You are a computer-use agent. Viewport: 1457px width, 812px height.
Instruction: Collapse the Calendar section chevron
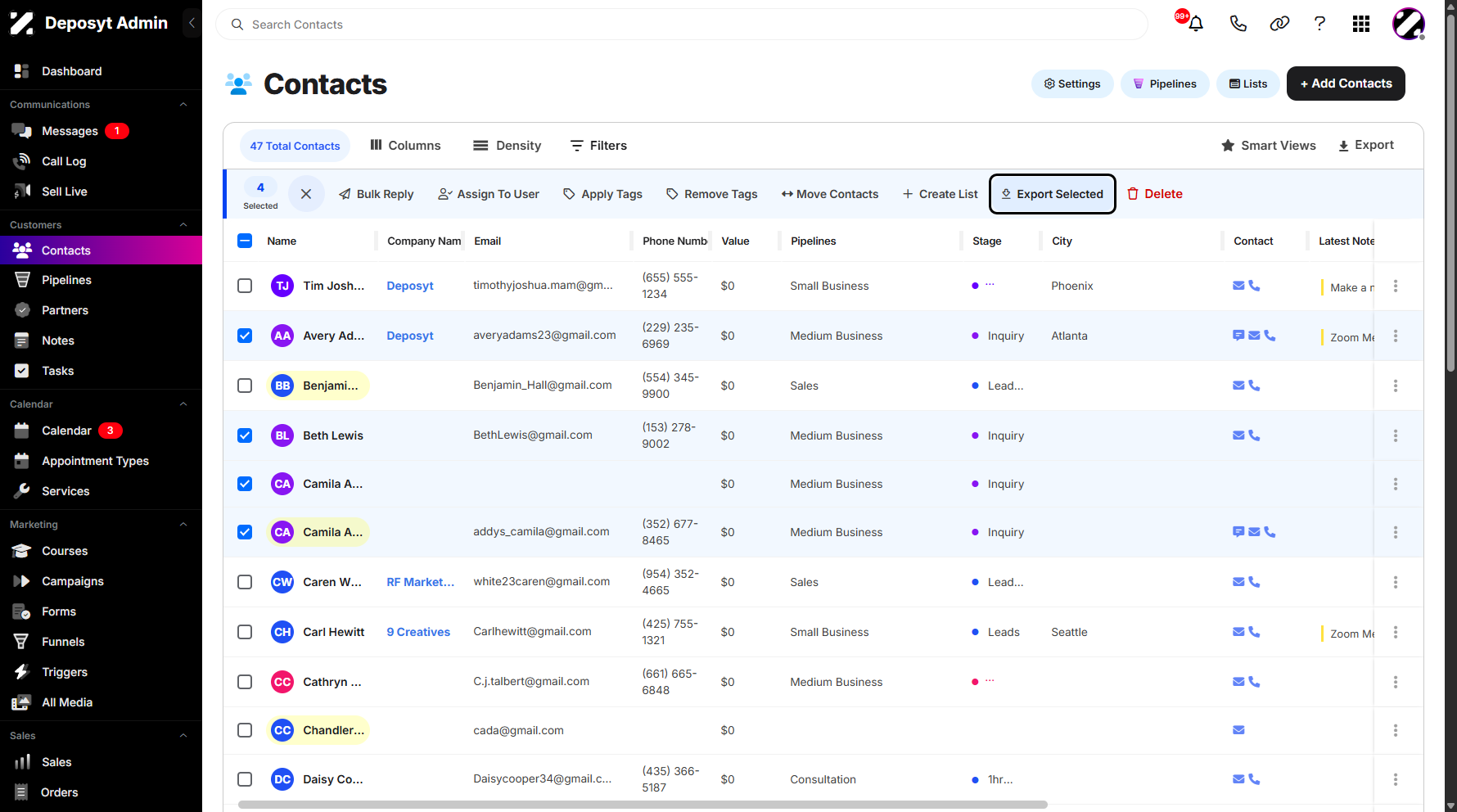pyautogui.click(x=183, y=404)
